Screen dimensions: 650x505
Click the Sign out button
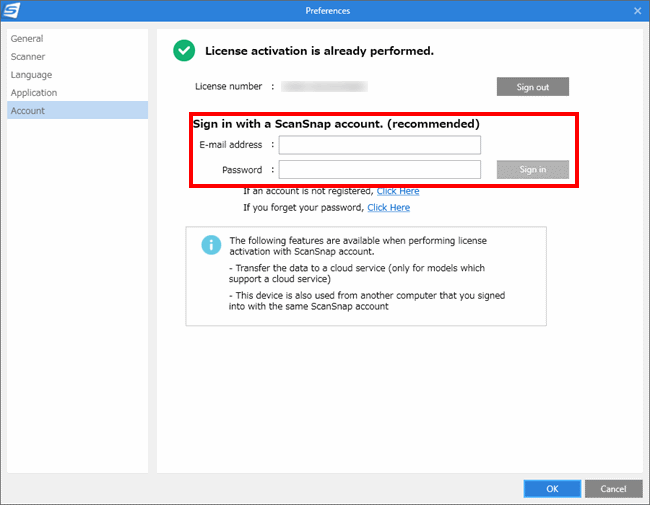pyautogui.click(x=533, y=87)
